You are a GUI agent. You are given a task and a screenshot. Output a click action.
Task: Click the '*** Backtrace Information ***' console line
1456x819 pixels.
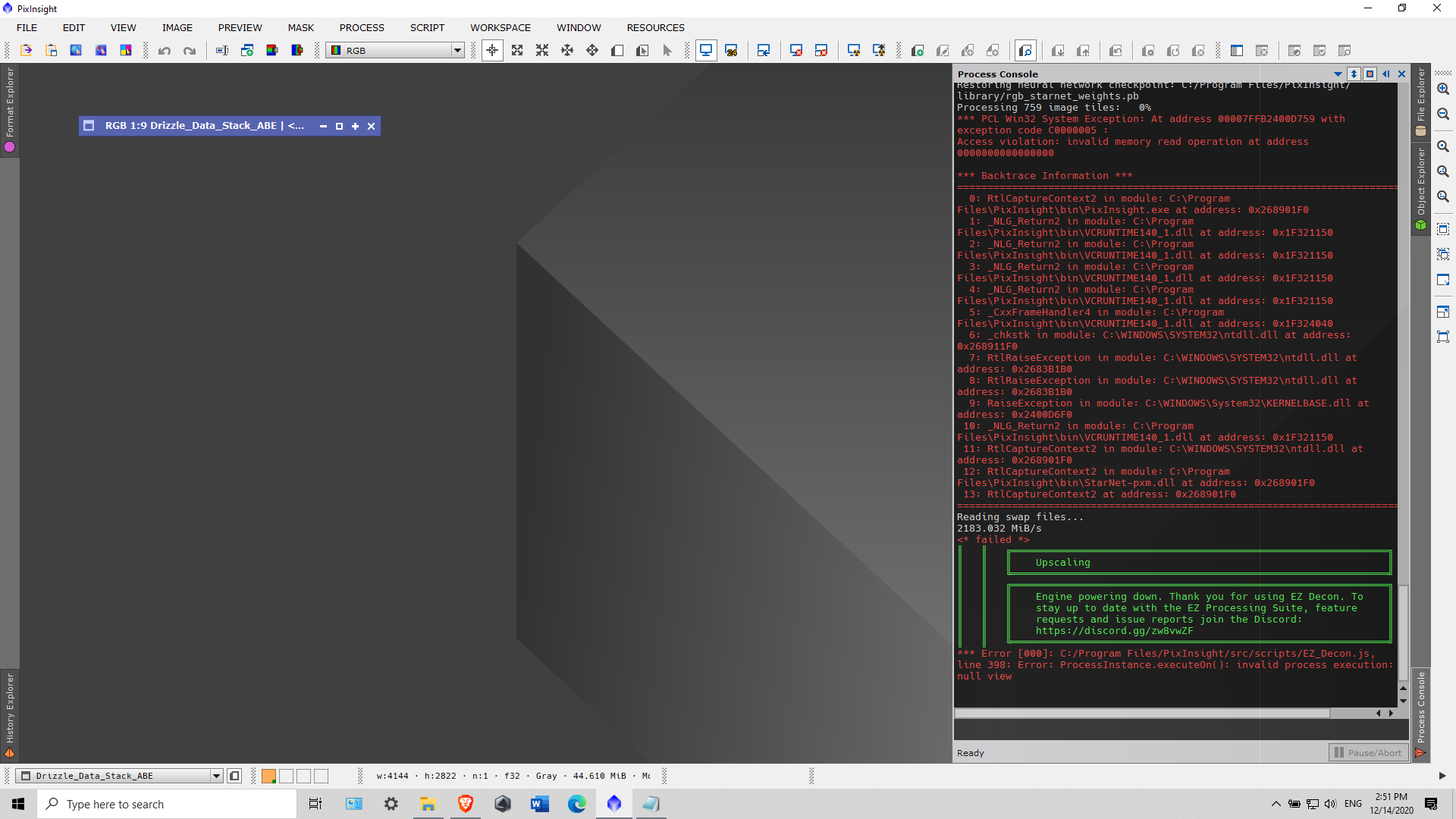pos(1044,176)
